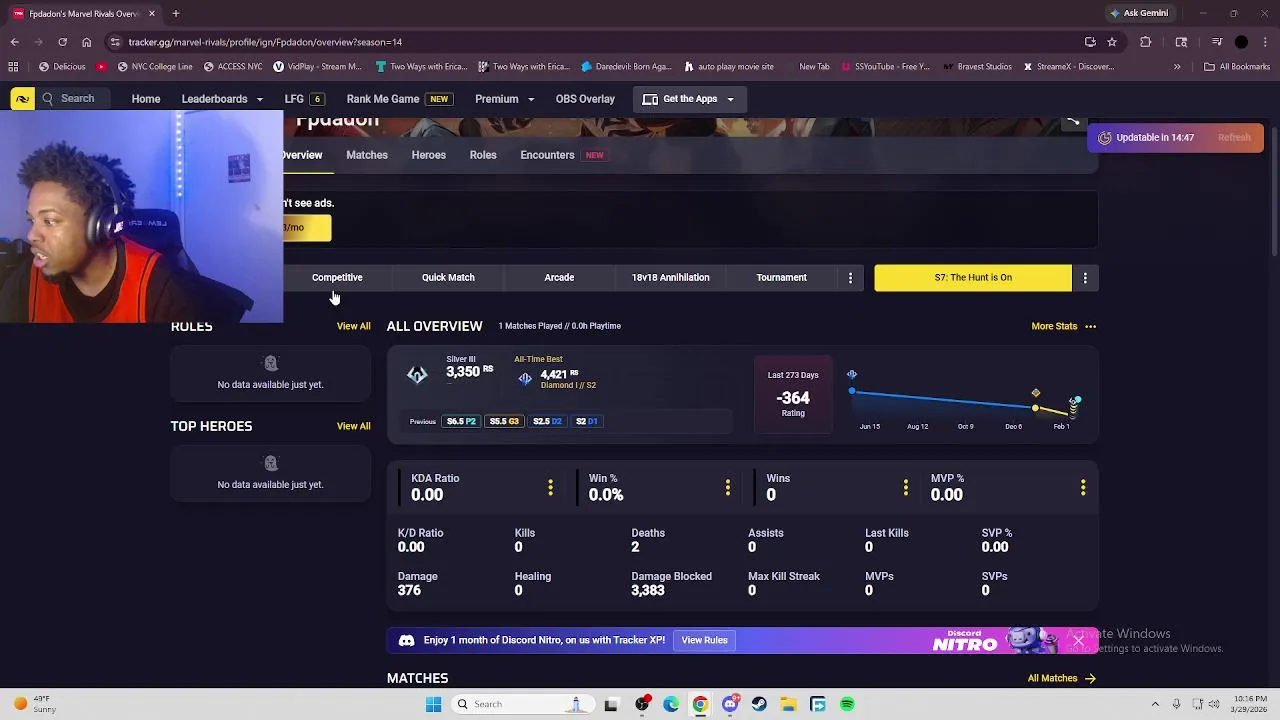This screenshot has width=1280, height=720.
Task: Go to Home in site navigation
Action: (146, 99)
